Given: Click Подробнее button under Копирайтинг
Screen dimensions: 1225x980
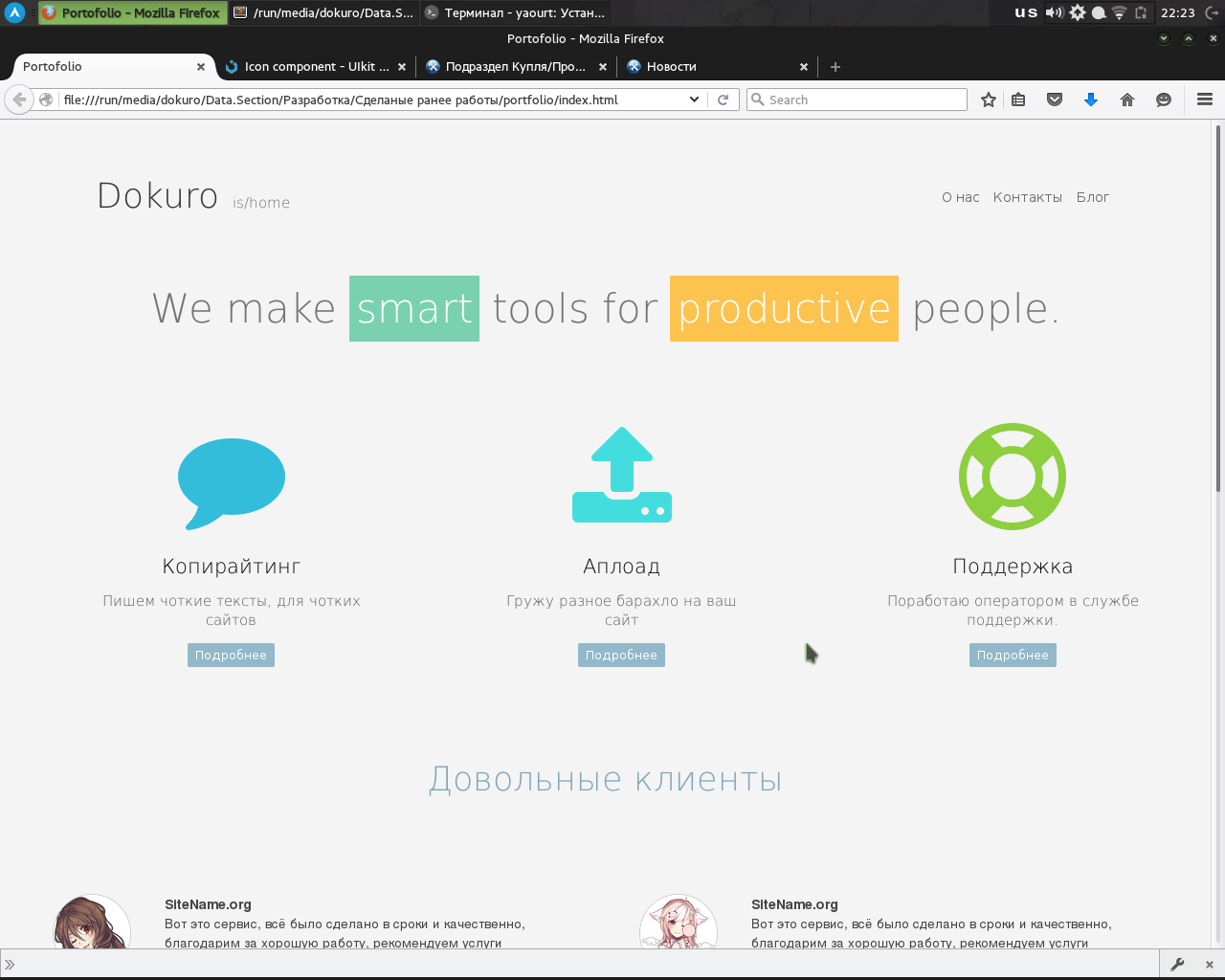Looking at the screenshot, I should (231, 656).
